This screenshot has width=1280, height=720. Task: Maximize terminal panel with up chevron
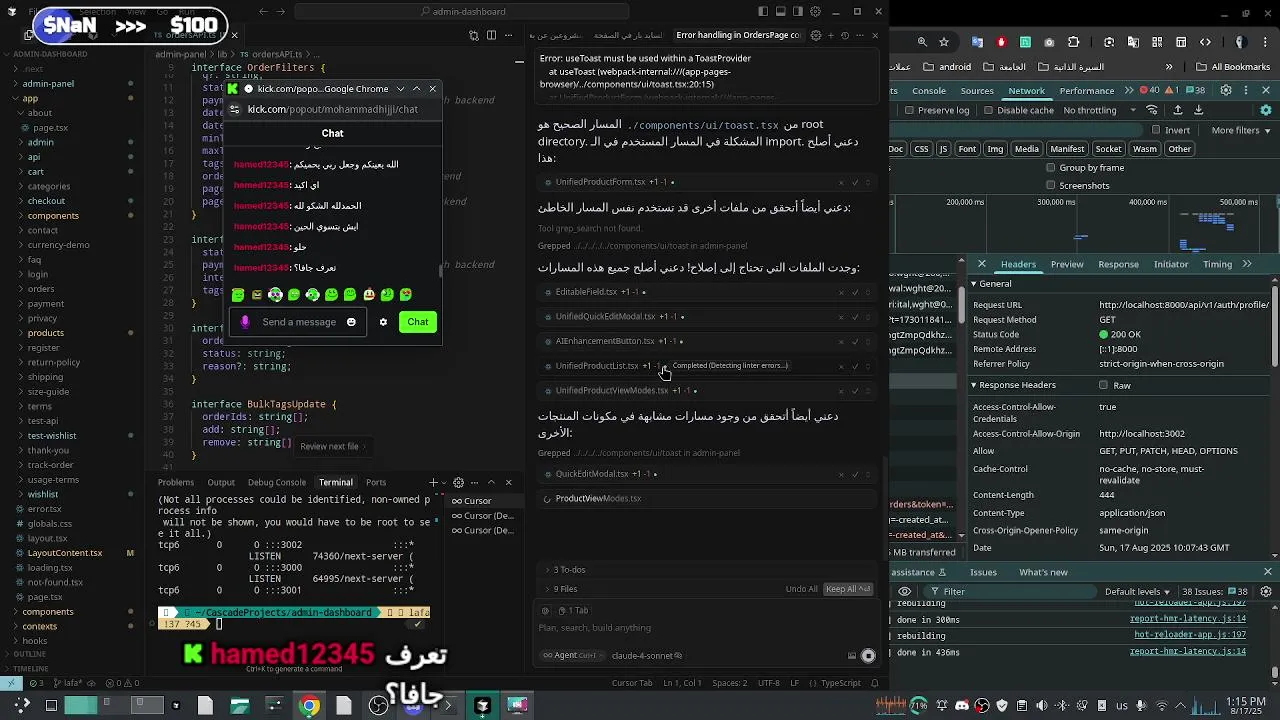pos(491,482)
